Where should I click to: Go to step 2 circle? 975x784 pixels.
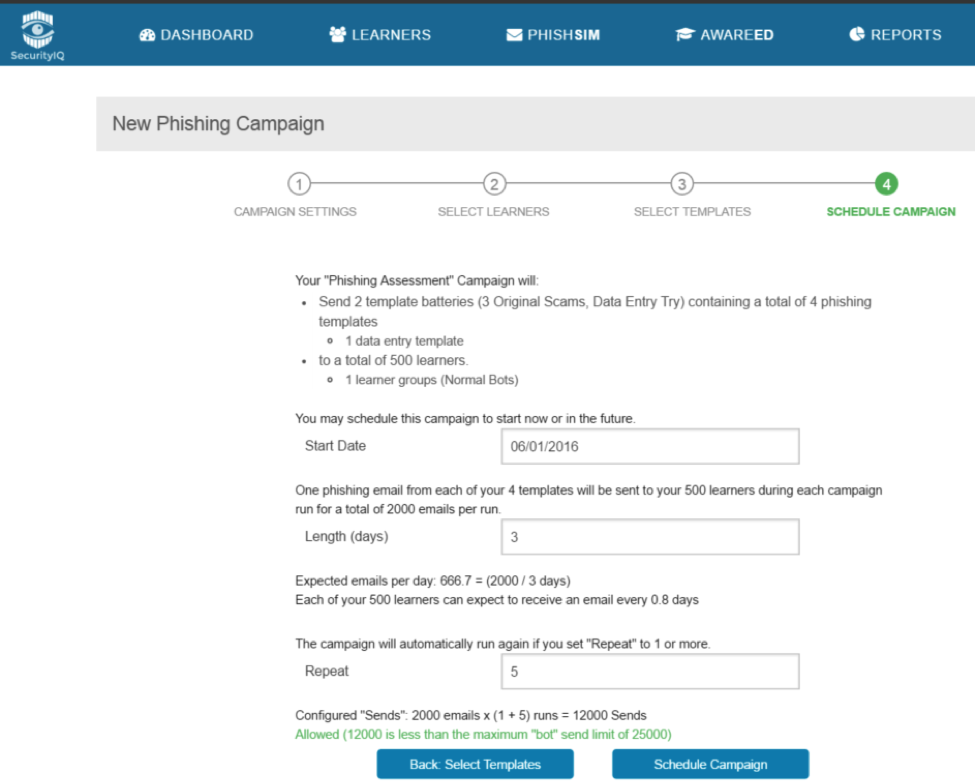[x=494, y=184]
